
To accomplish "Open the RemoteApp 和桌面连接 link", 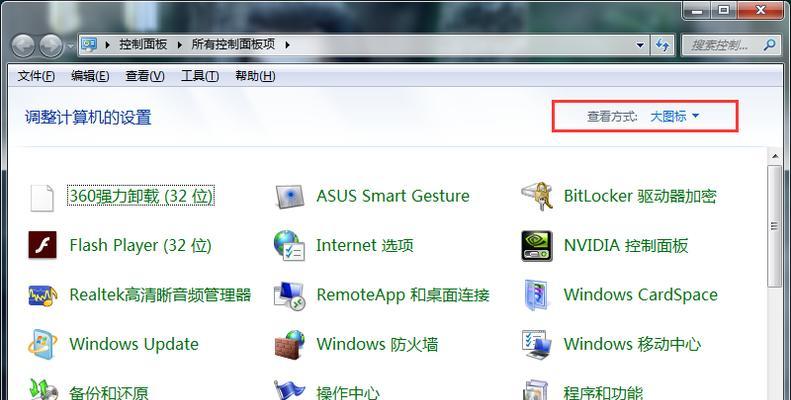I will click(403, 295).
